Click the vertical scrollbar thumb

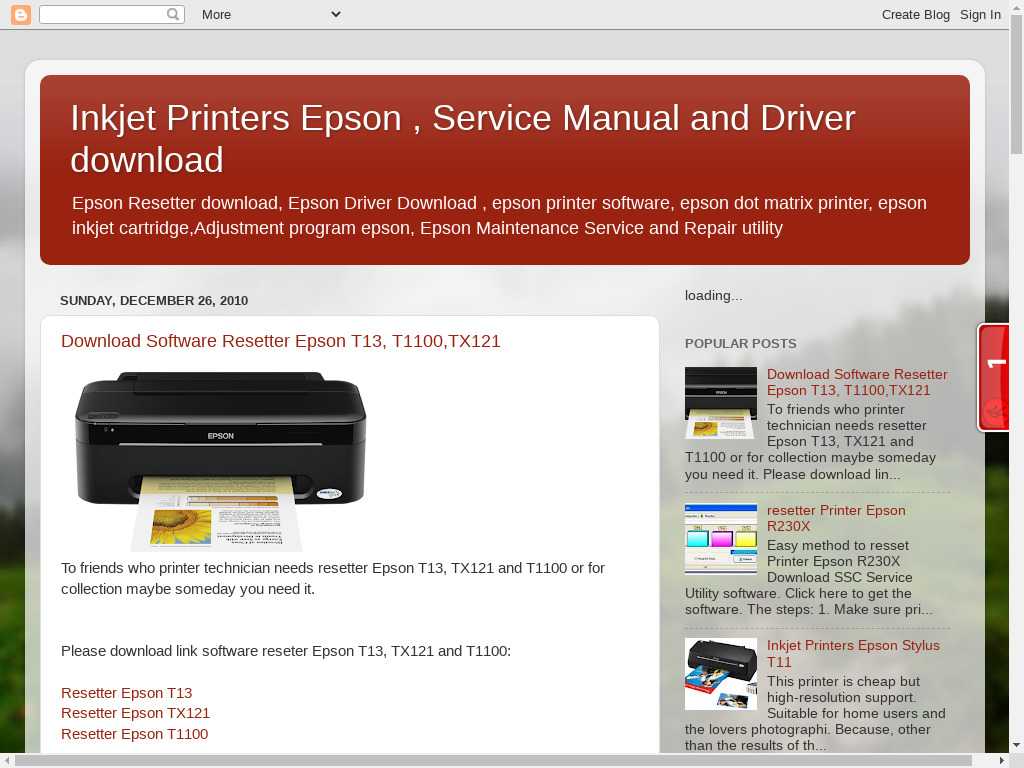(1016, 84)
